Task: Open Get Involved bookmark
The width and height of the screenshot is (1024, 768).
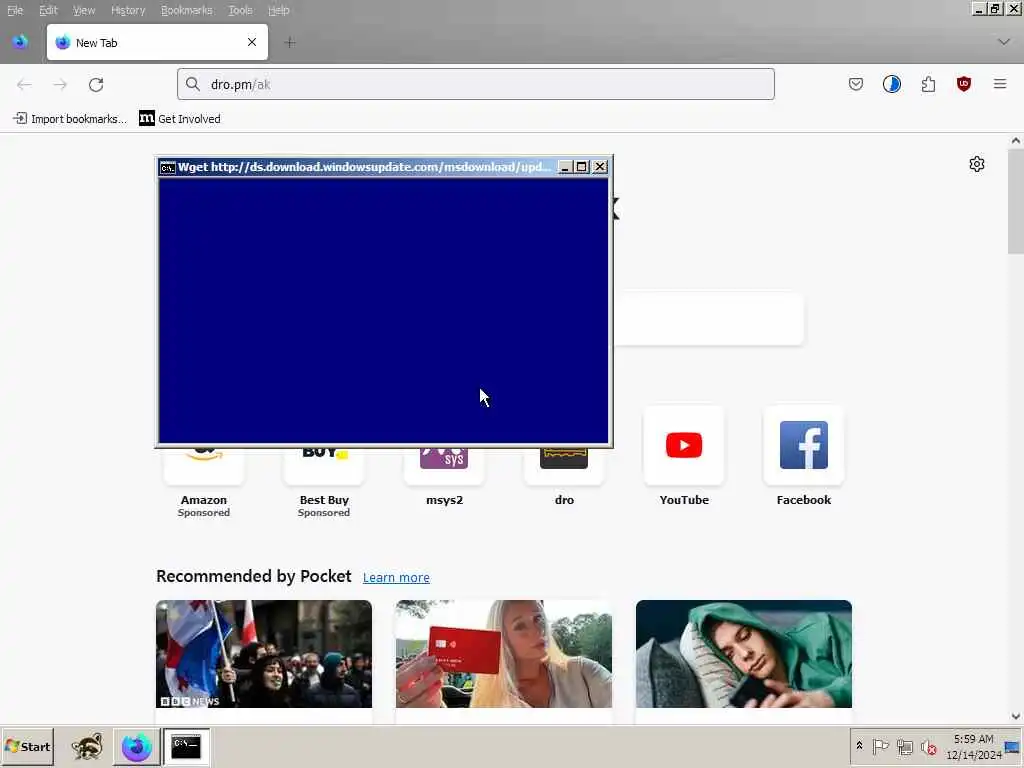Action: click(180, 119)
